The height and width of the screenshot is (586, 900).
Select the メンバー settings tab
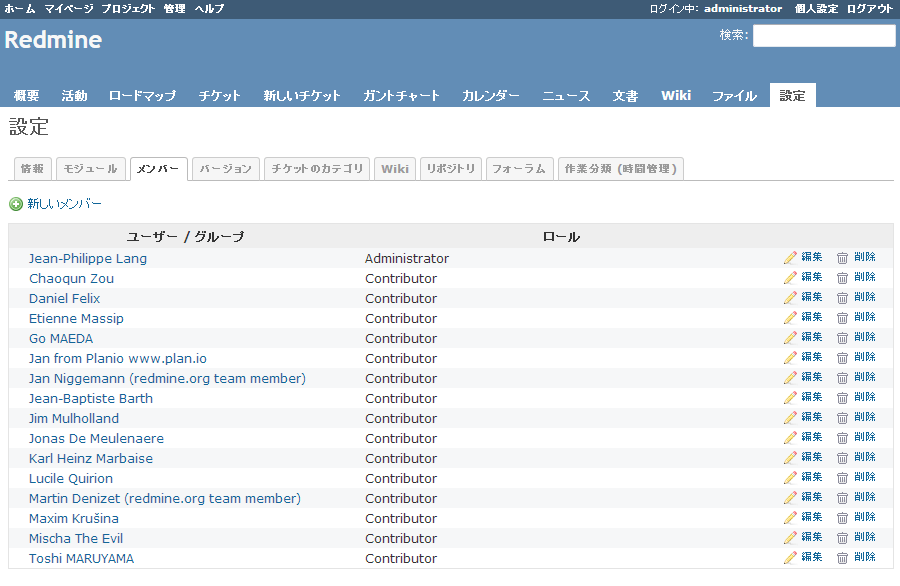[158, 169]
